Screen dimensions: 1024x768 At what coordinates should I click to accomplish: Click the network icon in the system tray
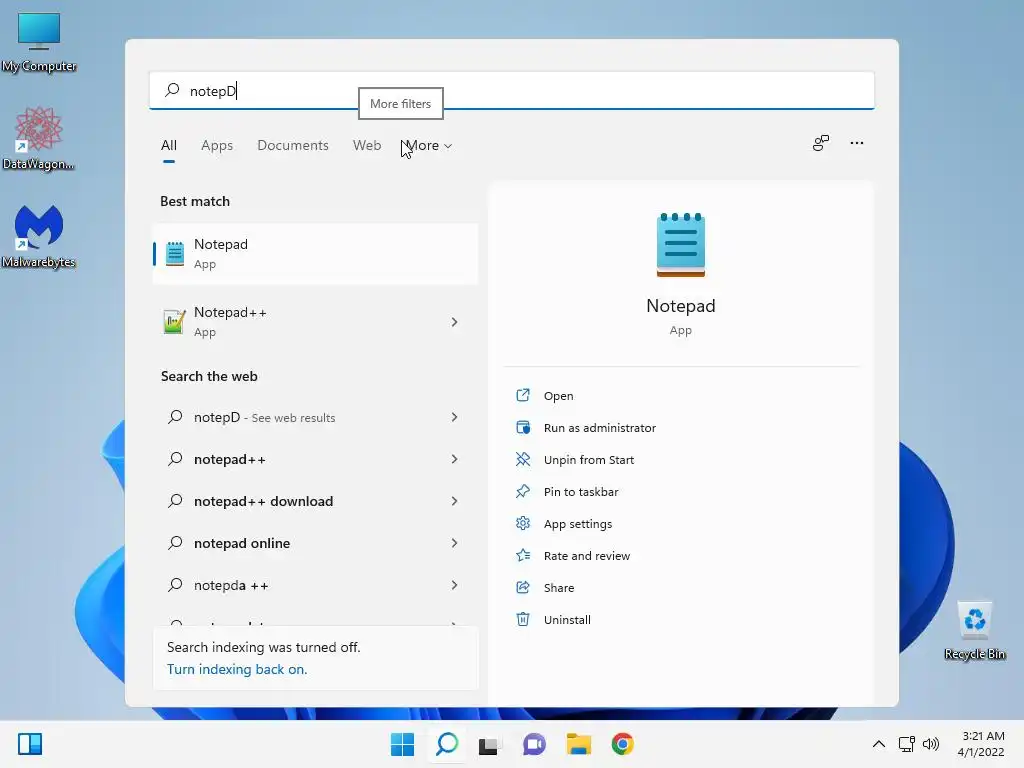906,744
